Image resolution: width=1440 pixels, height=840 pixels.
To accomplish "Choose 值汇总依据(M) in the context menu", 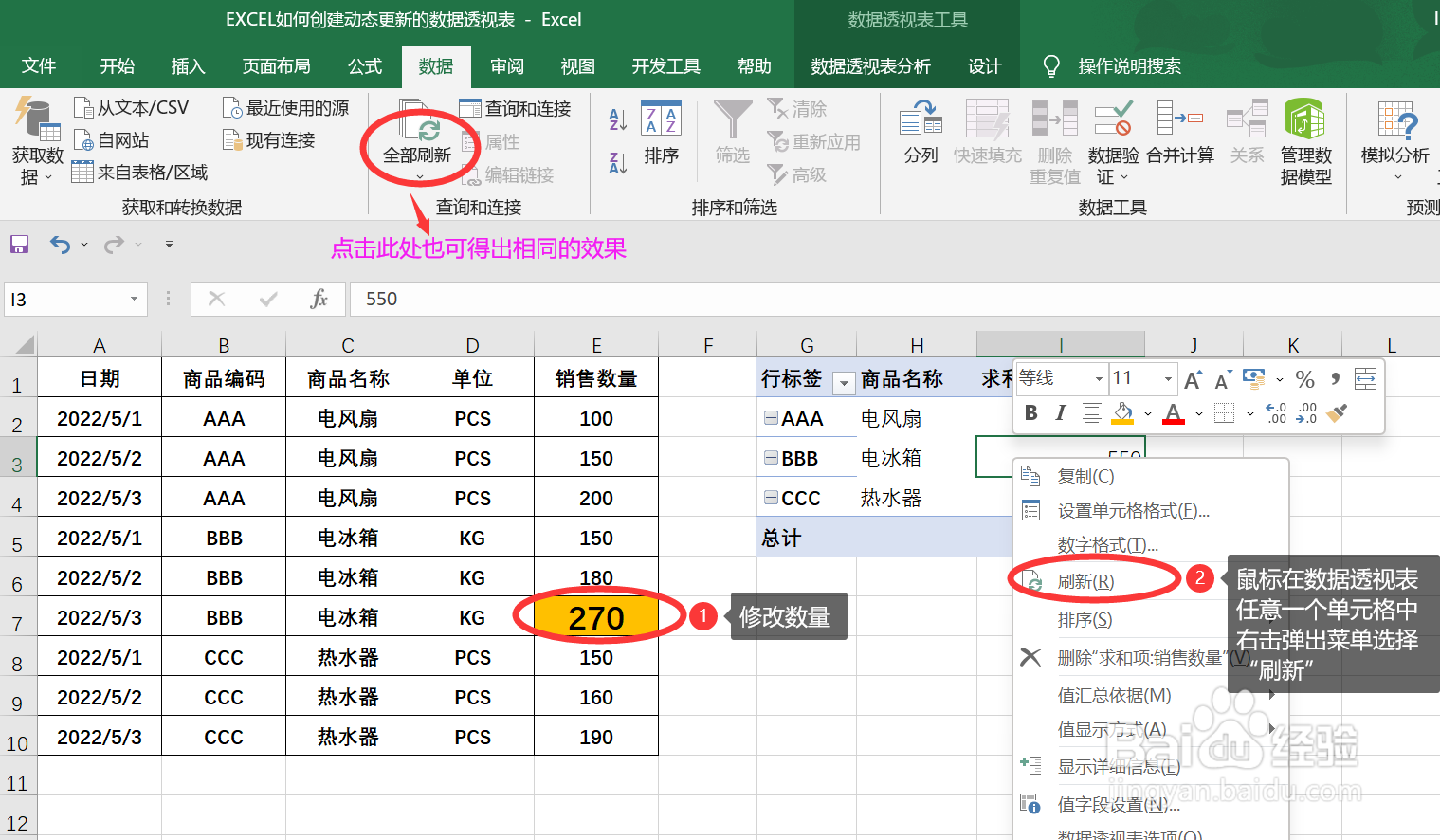I will (1151, 695).
